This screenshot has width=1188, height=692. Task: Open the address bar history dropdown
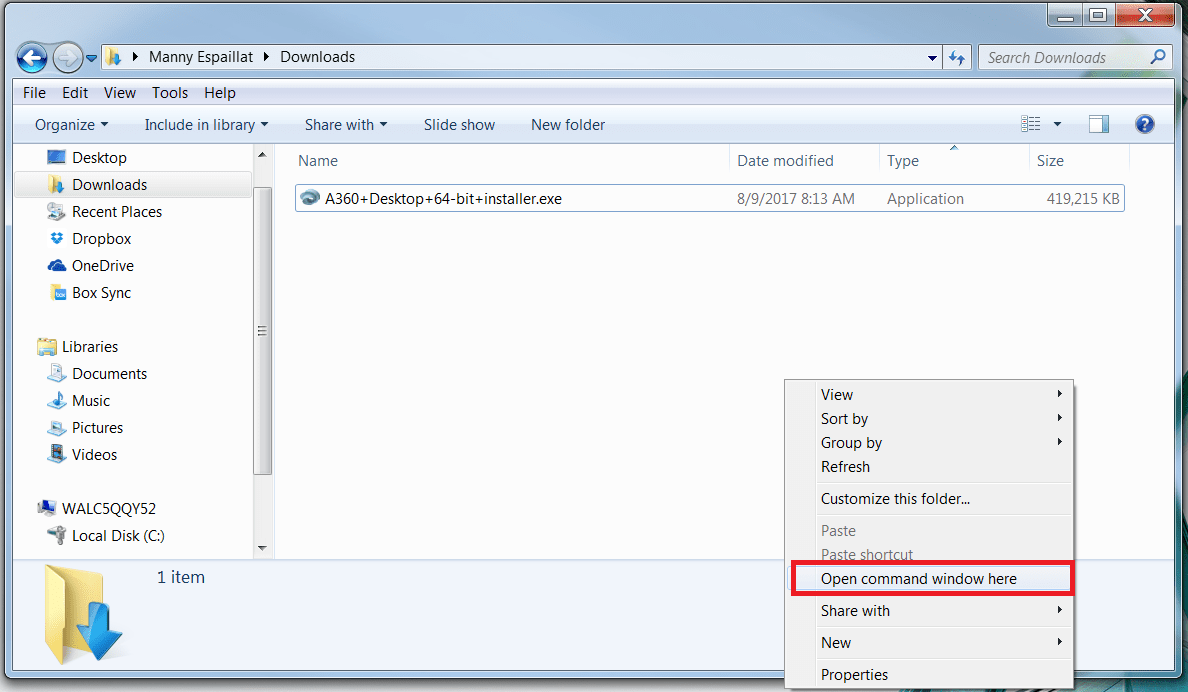click(x=931, y=57)
